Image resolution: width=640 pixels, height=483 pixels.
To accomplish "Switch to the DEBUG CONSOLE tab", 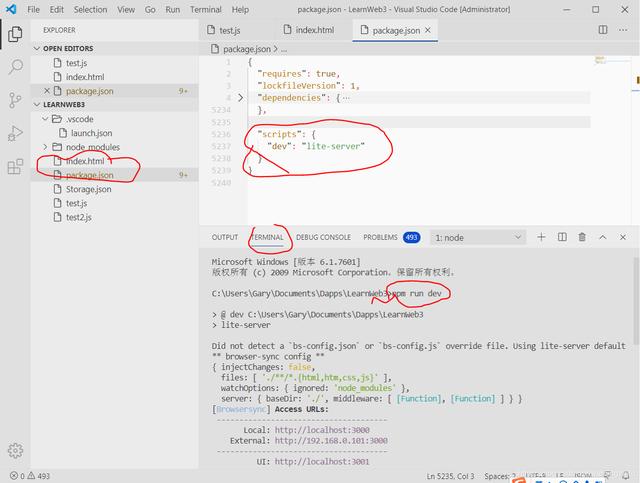I will click(323, 237).
